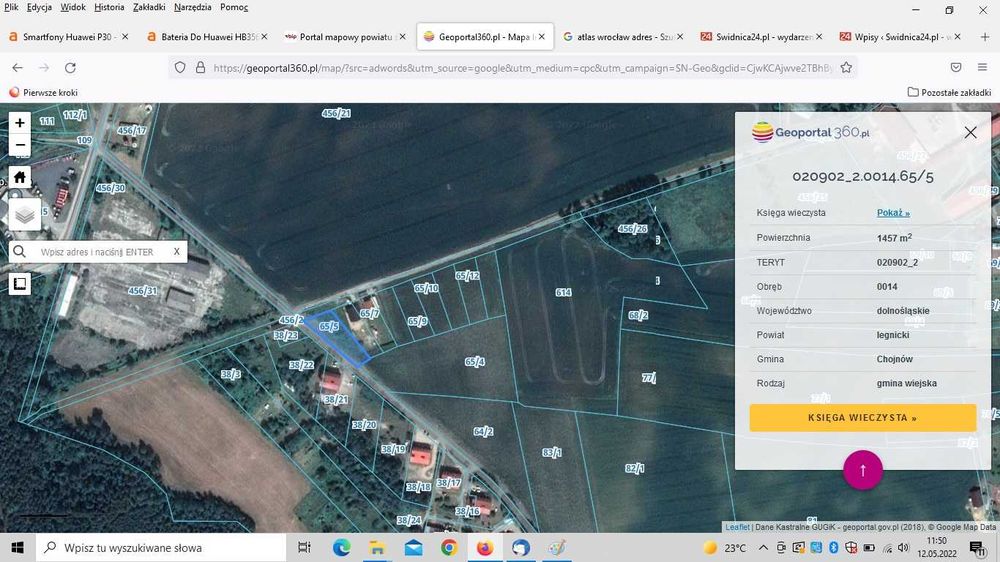Screen dimensions: 1000x562
Task: Switch to Bateria Do Huawei tab
Action: tap(205, 37)
